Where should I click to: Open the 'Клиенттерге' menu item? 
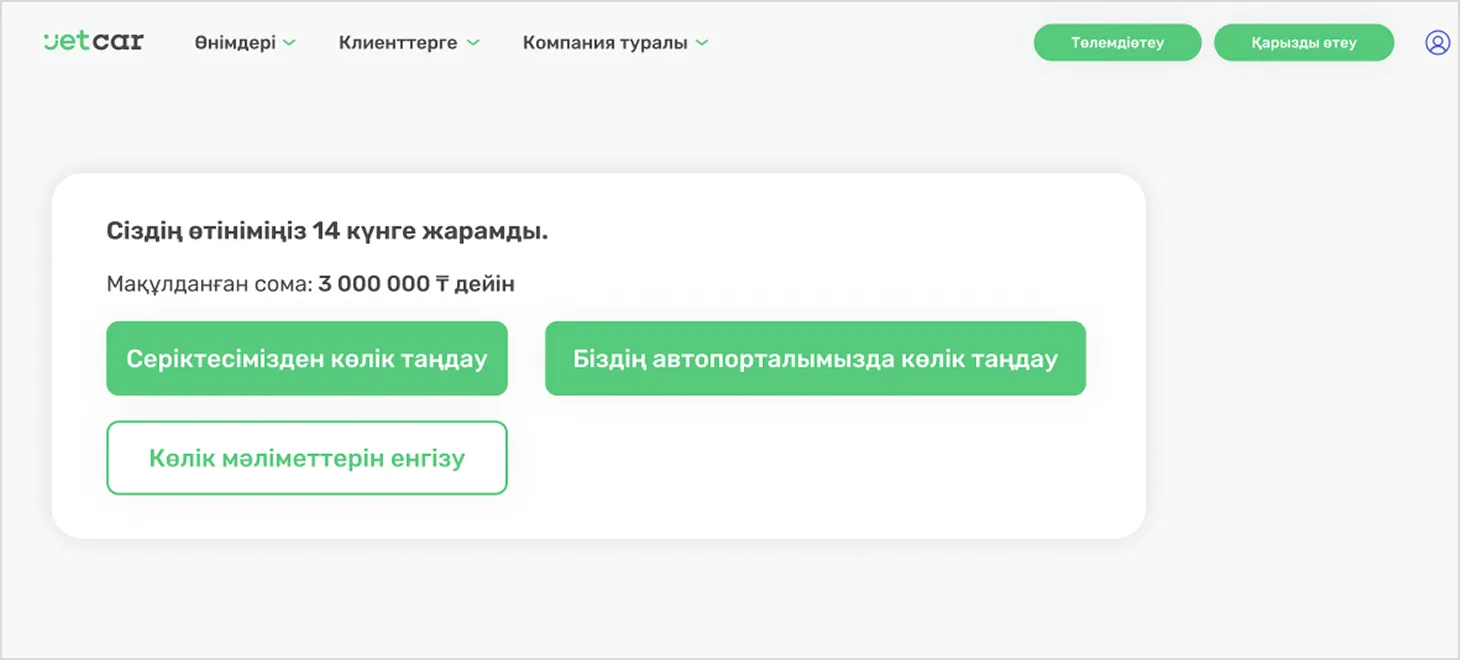398,43
